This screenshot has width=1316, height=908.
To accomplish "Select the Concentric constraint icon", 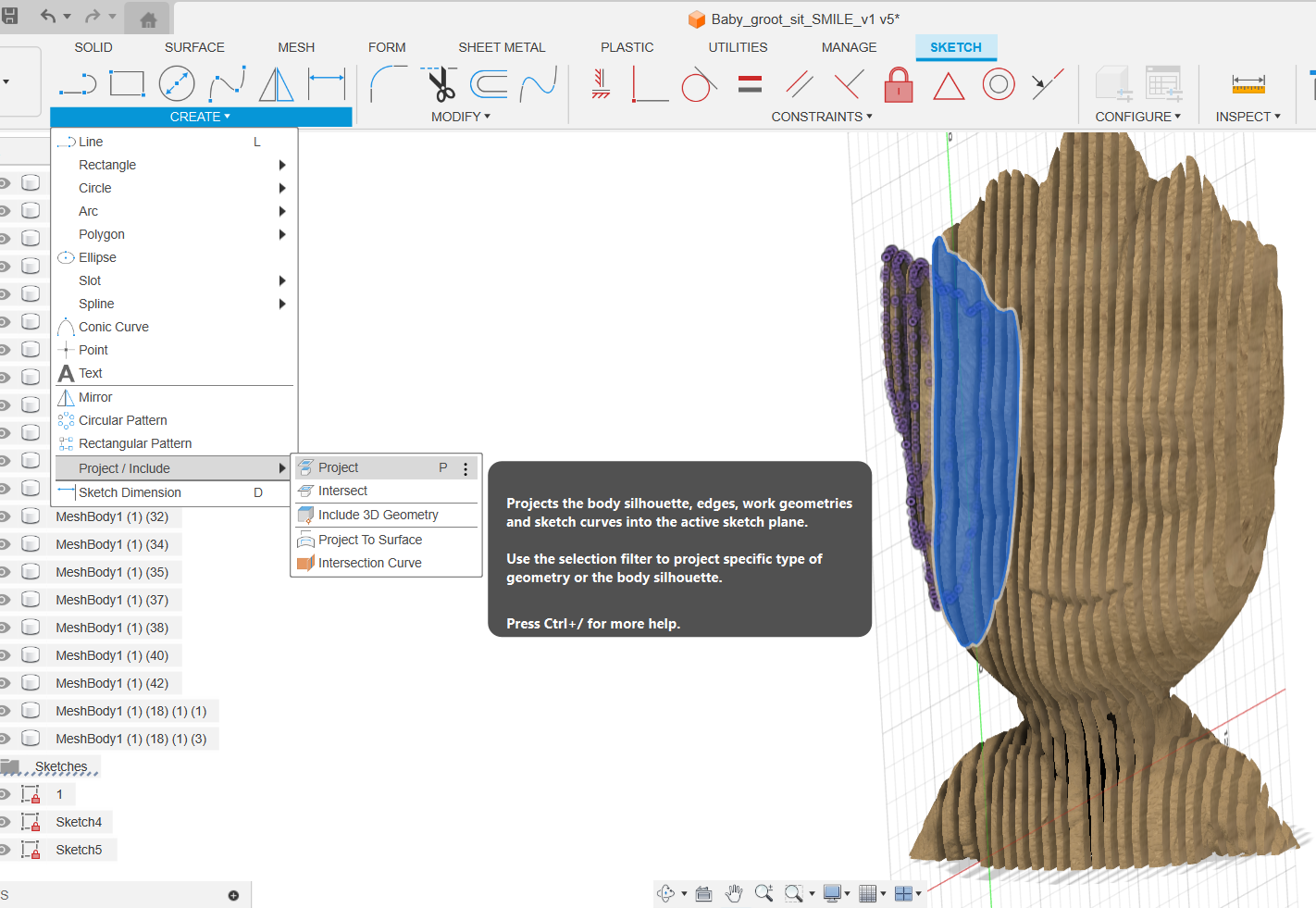I will 999,84.
